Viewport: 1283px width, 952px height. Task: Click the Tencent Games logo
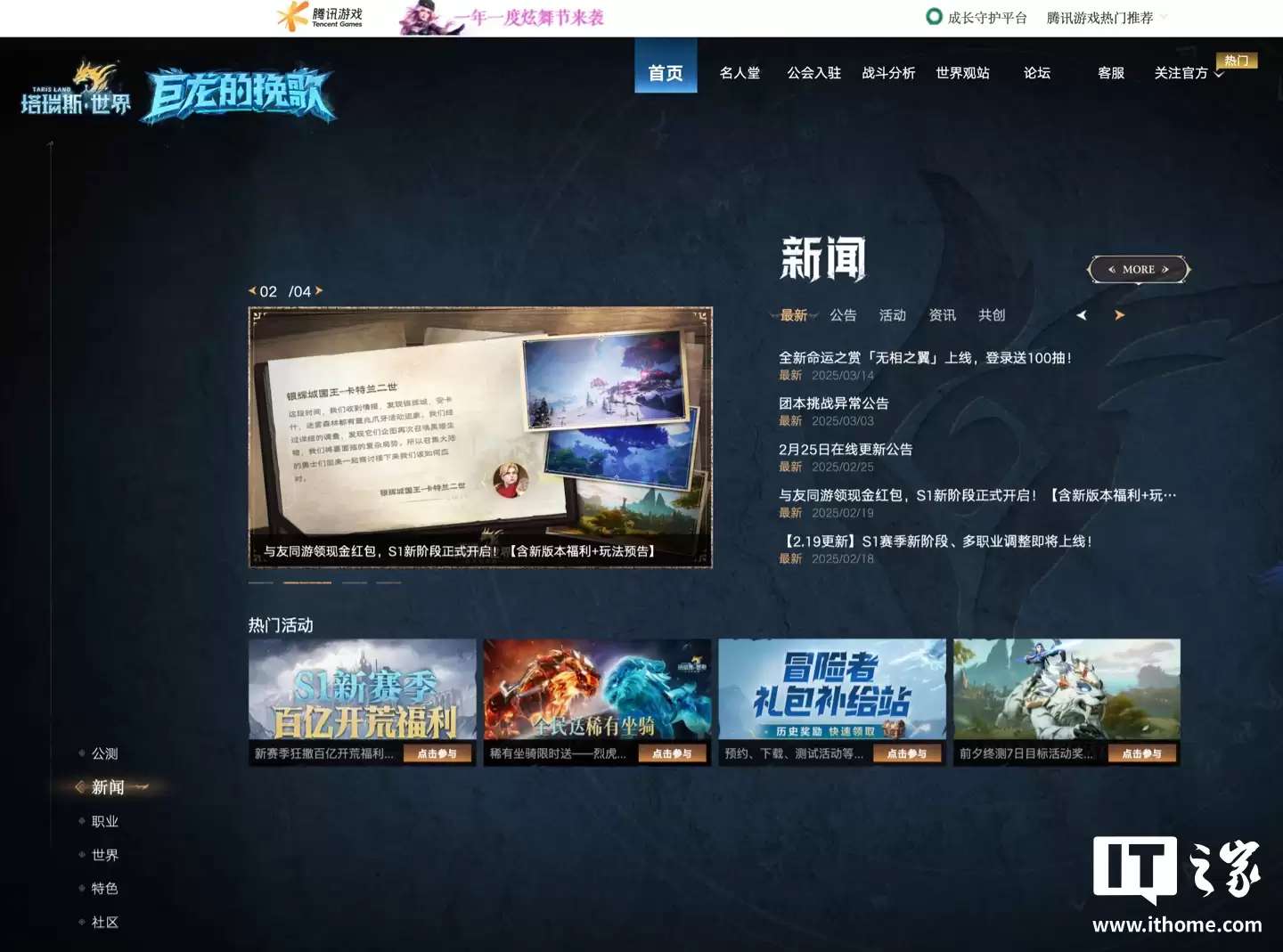pos(319,17)
